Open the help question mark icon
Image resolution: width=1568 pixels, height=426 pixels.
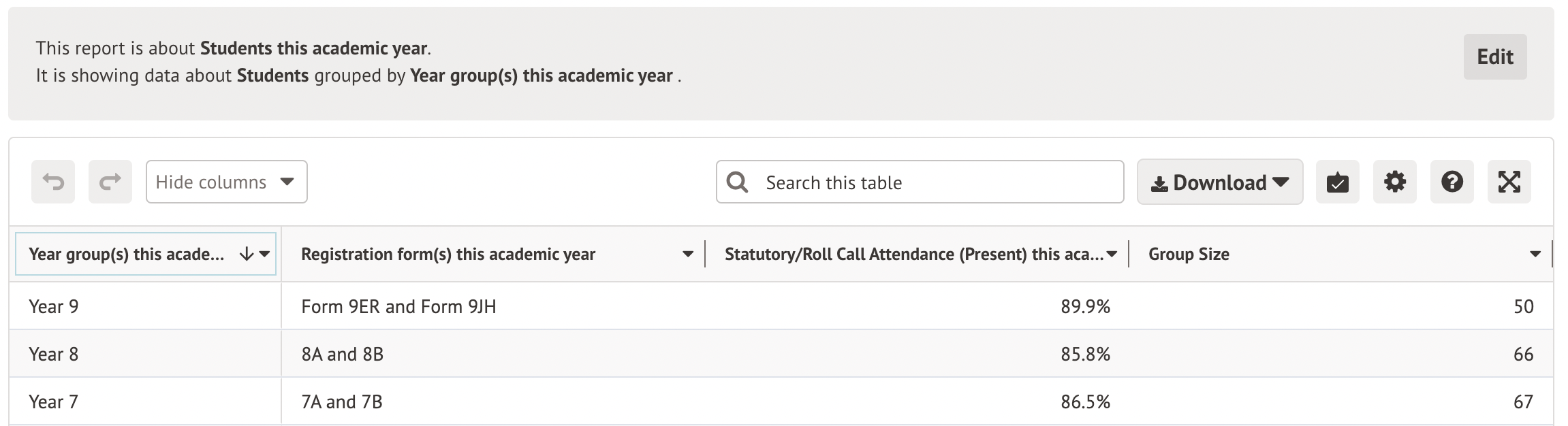(1452, 182)
